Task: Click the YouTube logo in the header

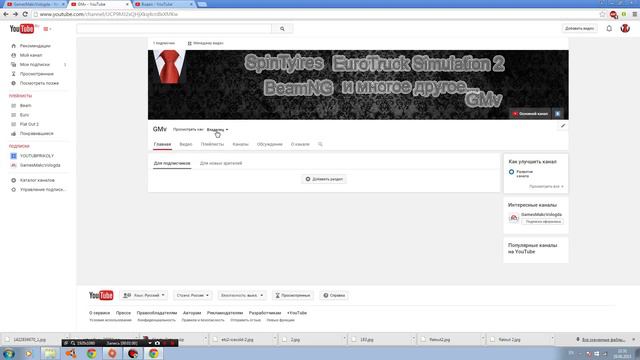Action: 22,29
